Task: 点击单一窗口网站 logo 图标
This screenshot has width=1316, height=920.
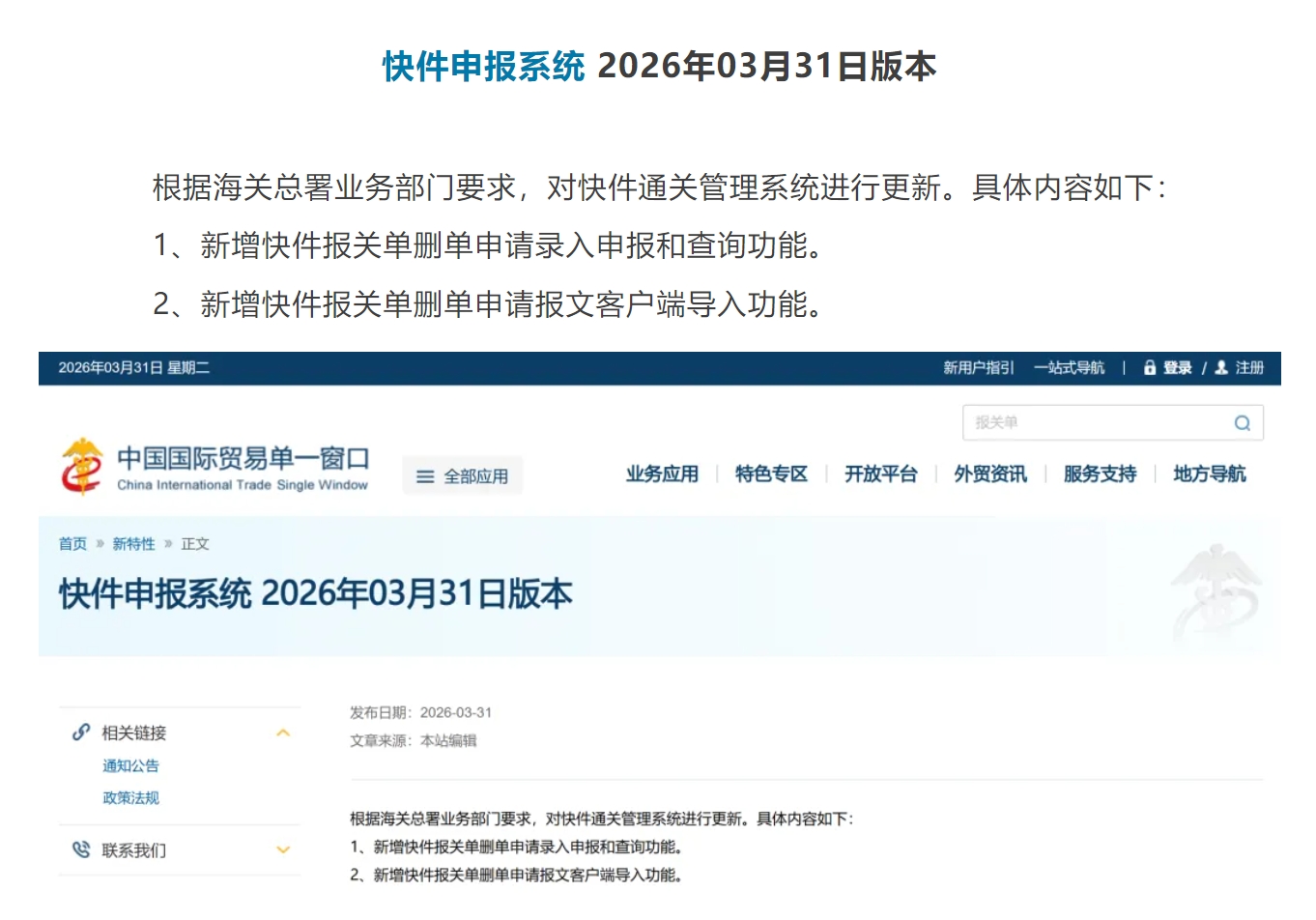Action: [x=82, y=465]
